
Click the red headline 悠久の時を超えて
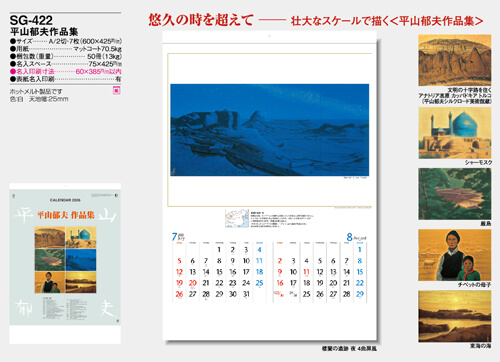[201, 20]
